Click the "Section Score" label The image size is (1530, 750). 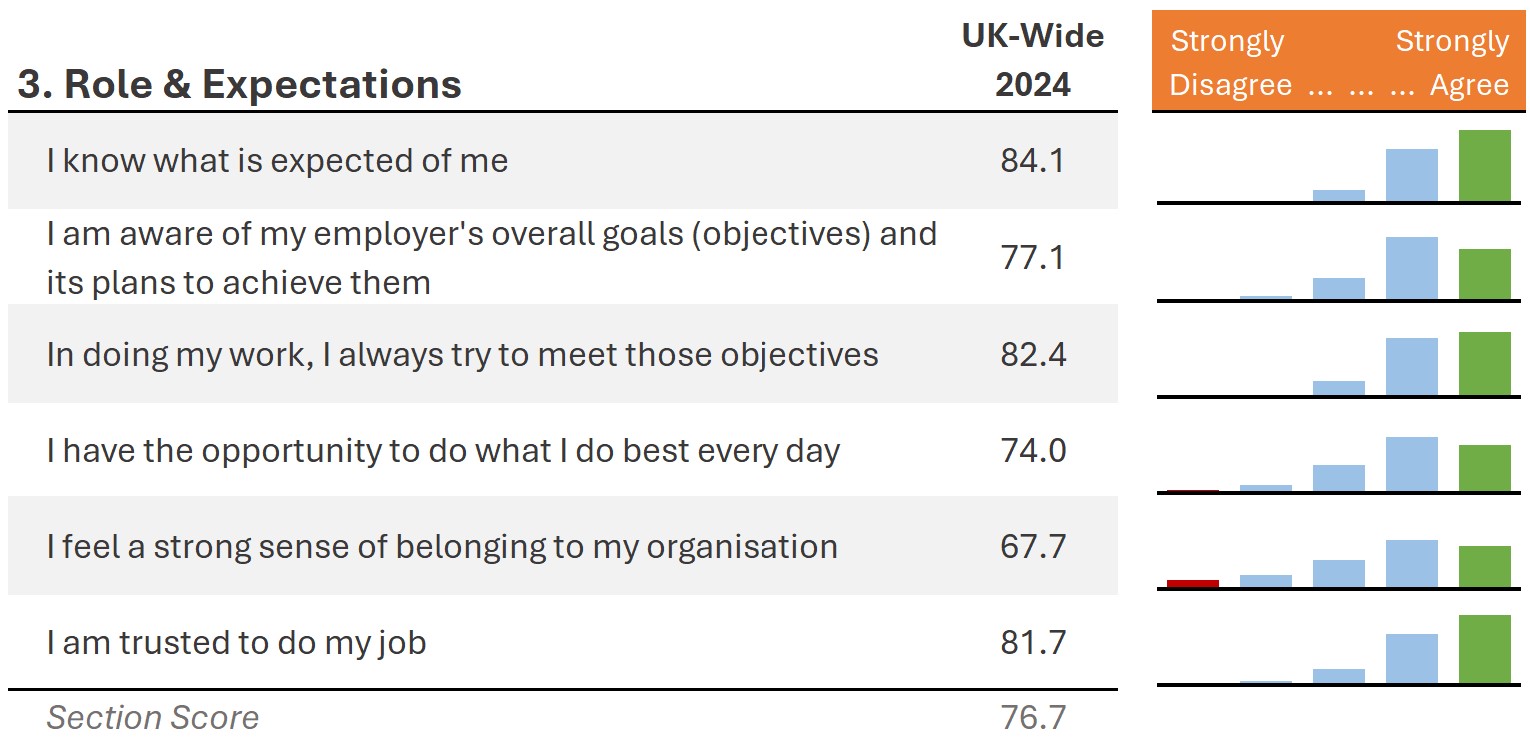click(x=153, y=718)
